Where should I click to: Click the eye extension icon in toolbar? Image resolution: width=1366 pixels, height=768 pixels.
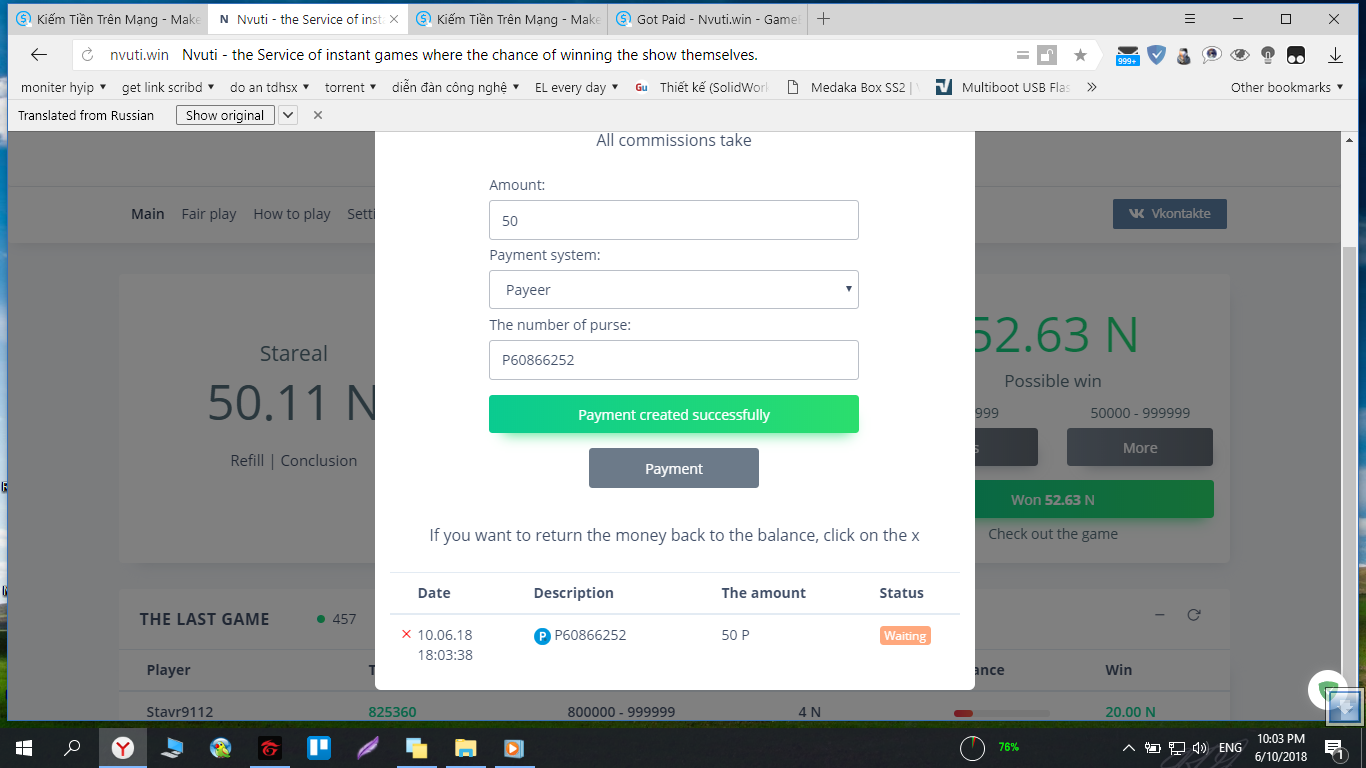click(1240, 55)
